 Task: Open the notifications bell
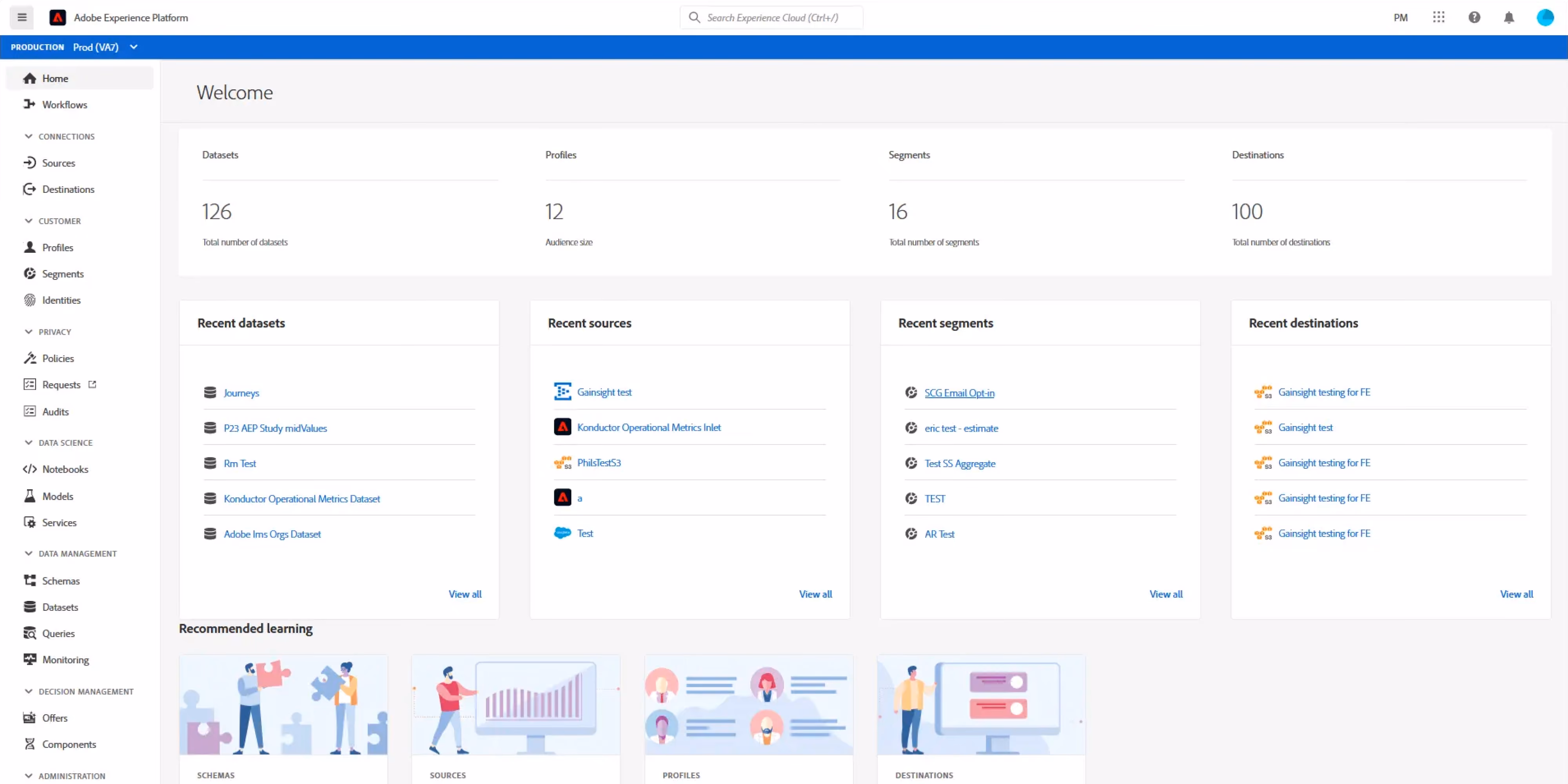pyautogui.click(x=1509, y=18)
